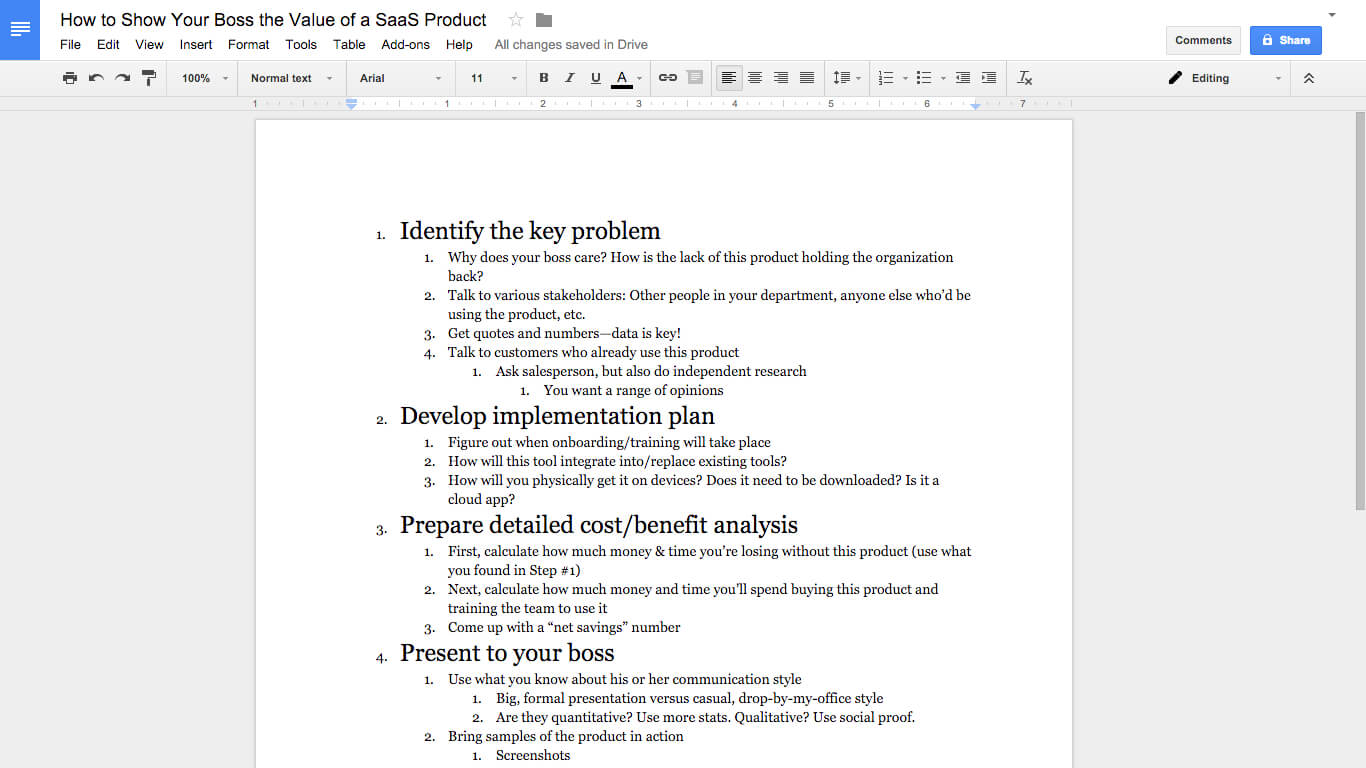Increase indent
The width and height of the screenshot is (1366, 768).
click(x=989, y=78)
